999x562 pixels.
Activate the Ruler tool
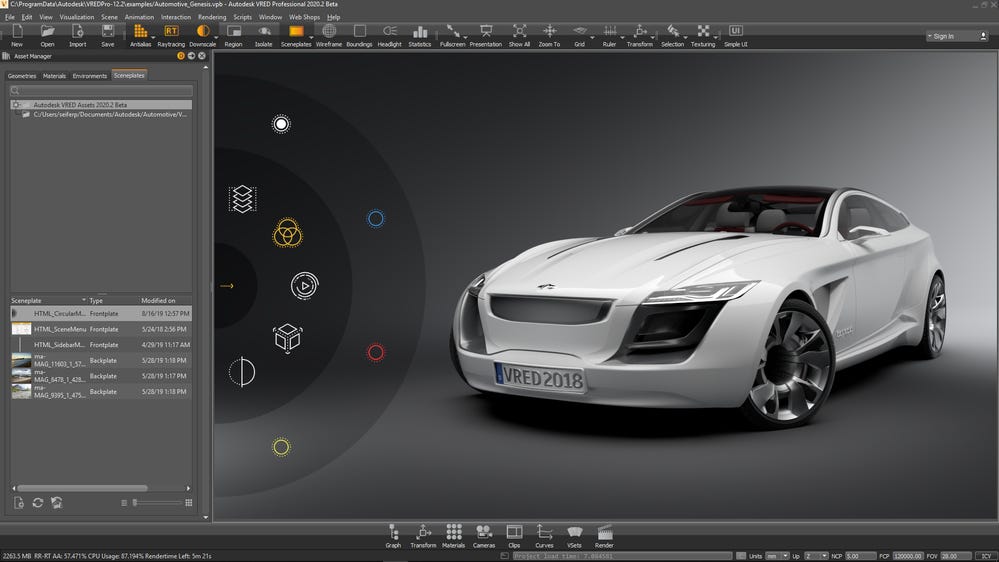610,35
